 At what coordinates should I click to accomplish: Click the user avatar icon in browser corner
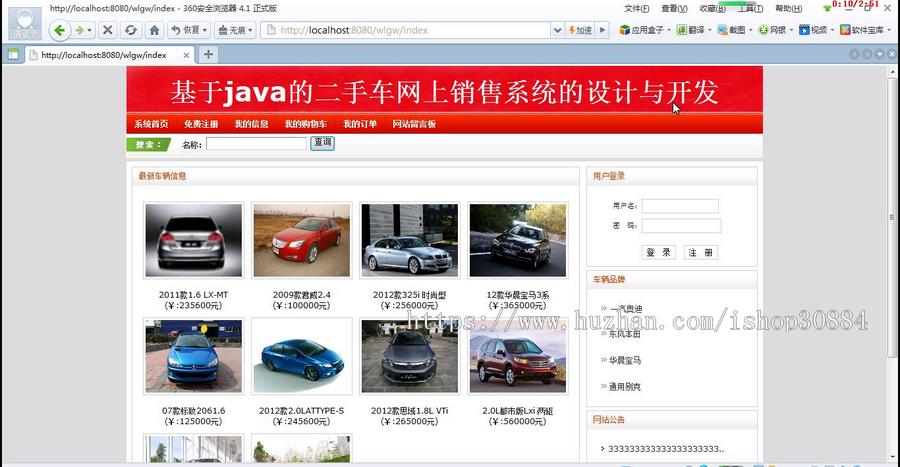click(x=25, y=23)
